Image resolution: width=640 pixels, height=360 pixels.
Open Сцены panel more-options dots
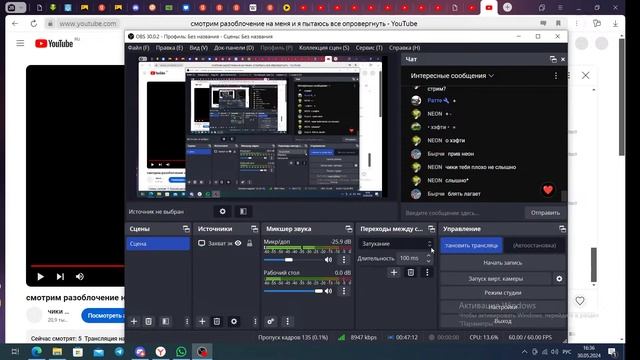pos(187,322)
